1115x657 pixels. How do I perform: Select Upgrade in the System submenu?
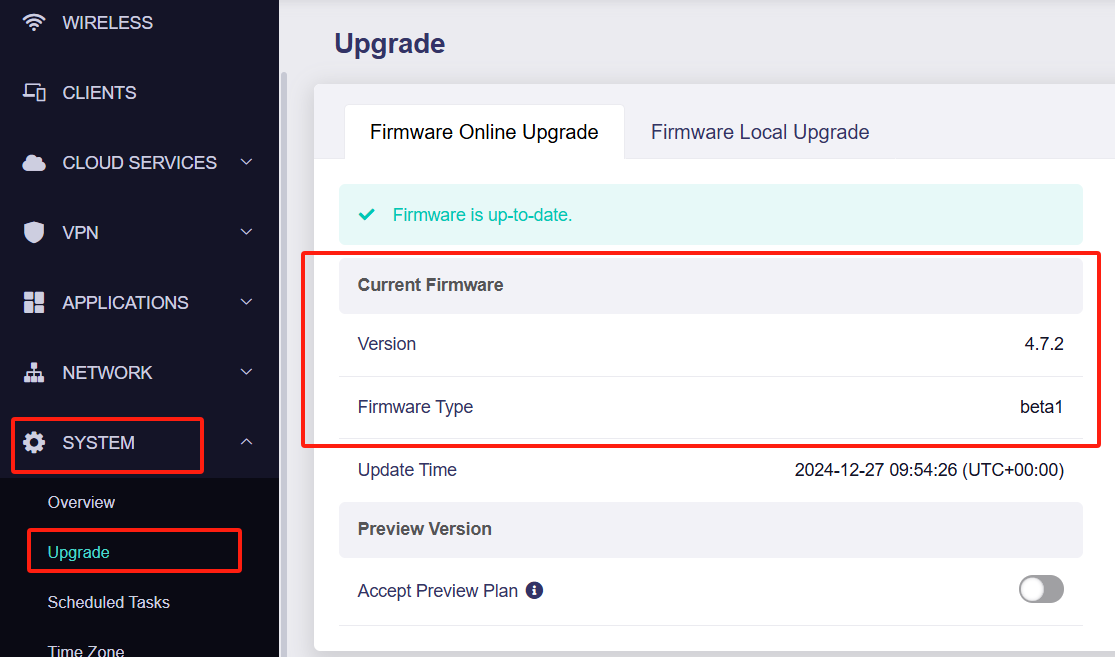[x=78, y=552]
